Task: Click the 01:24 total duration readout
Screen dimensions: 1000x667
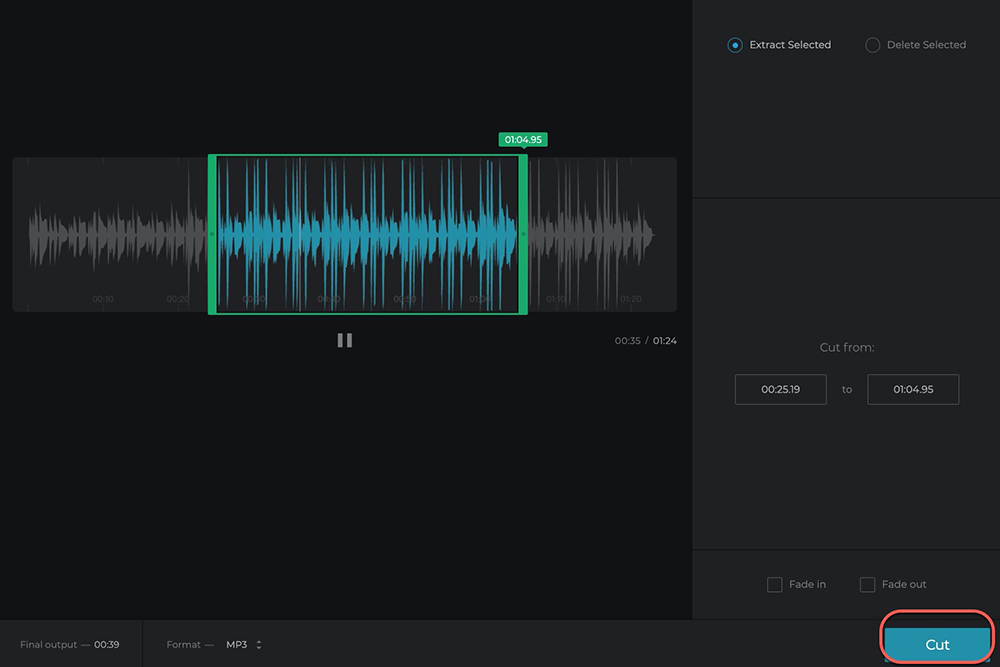Action: pos(665,341)
